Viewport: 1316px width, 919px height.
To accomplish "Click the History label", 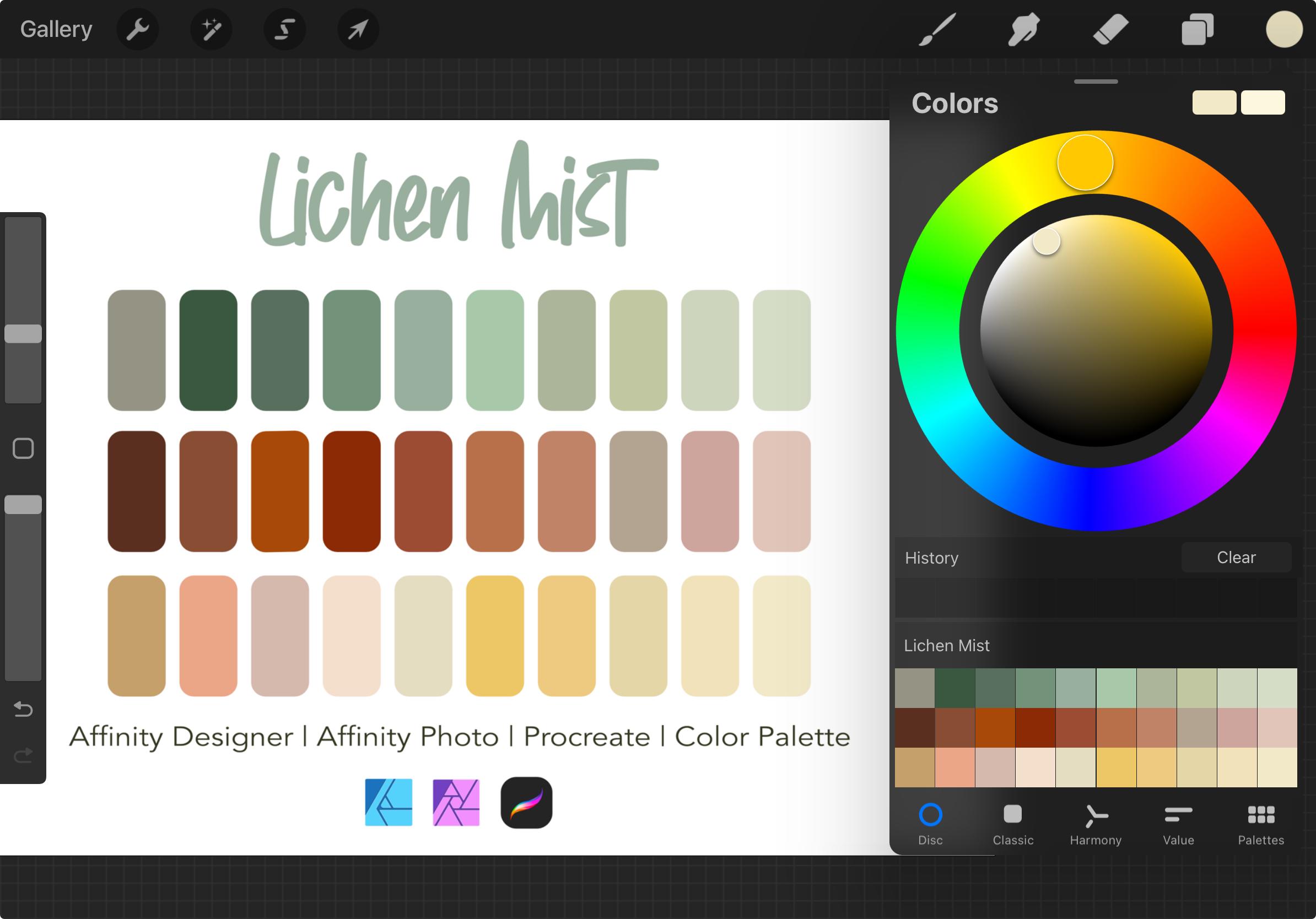I will click(x=931, y=558).
